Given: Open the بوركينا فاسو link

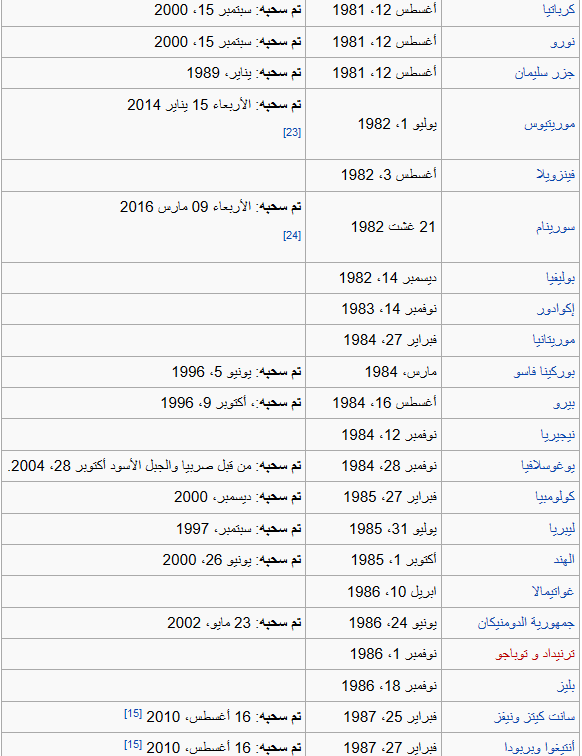Looking at the screenshot, I should [544, 372].
